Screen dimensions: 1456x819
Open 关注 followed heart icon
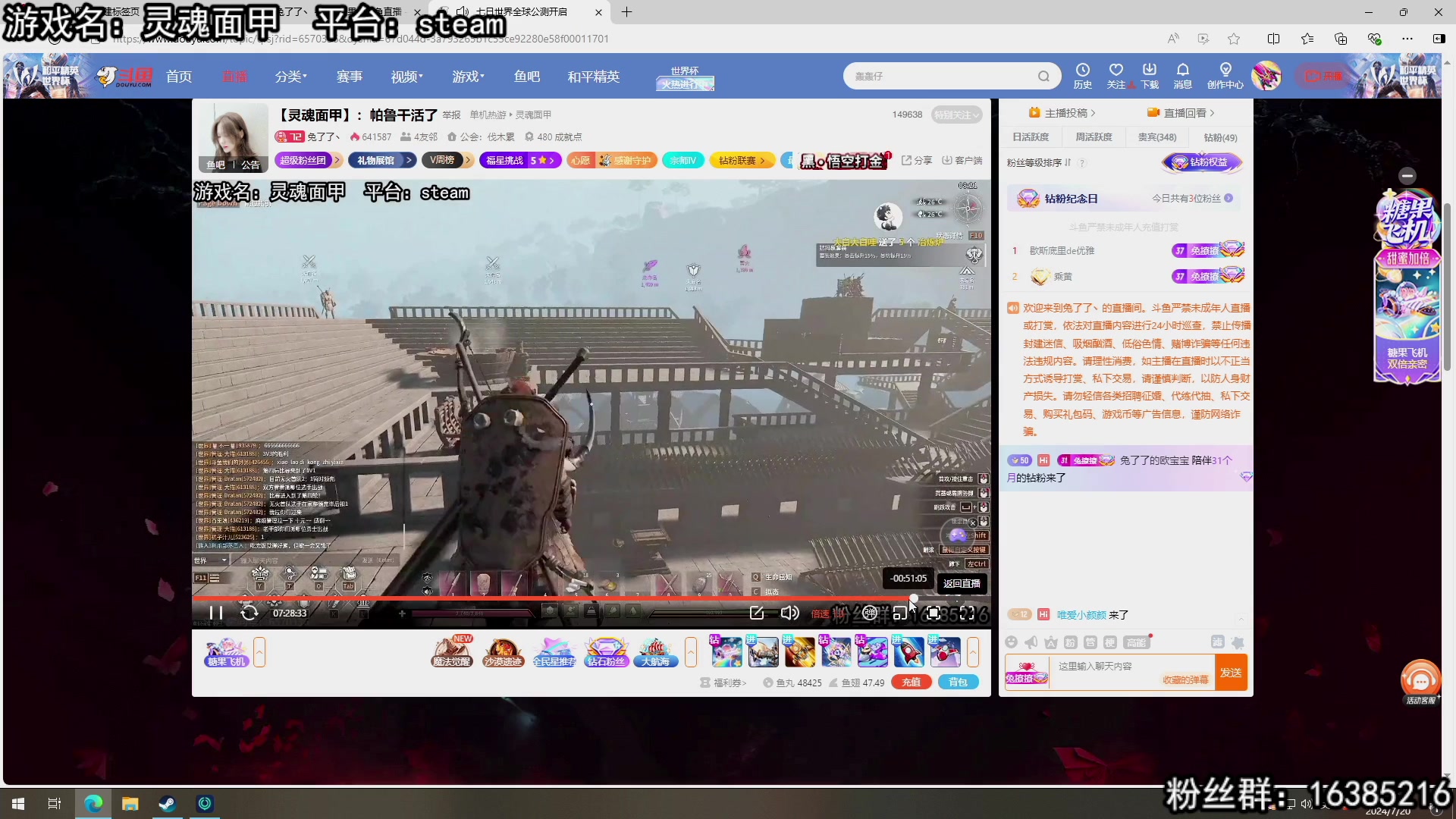1116,76
